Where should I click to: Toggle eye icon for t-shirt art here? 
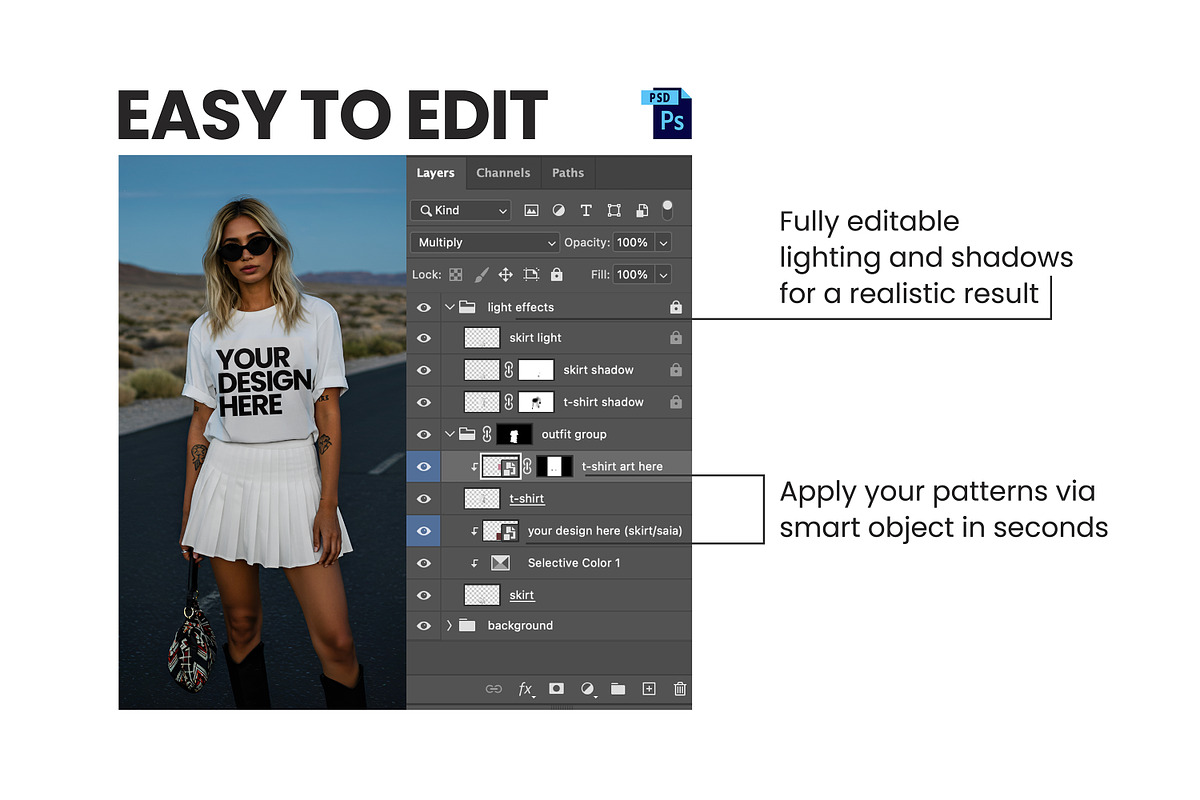coord(424,466)
